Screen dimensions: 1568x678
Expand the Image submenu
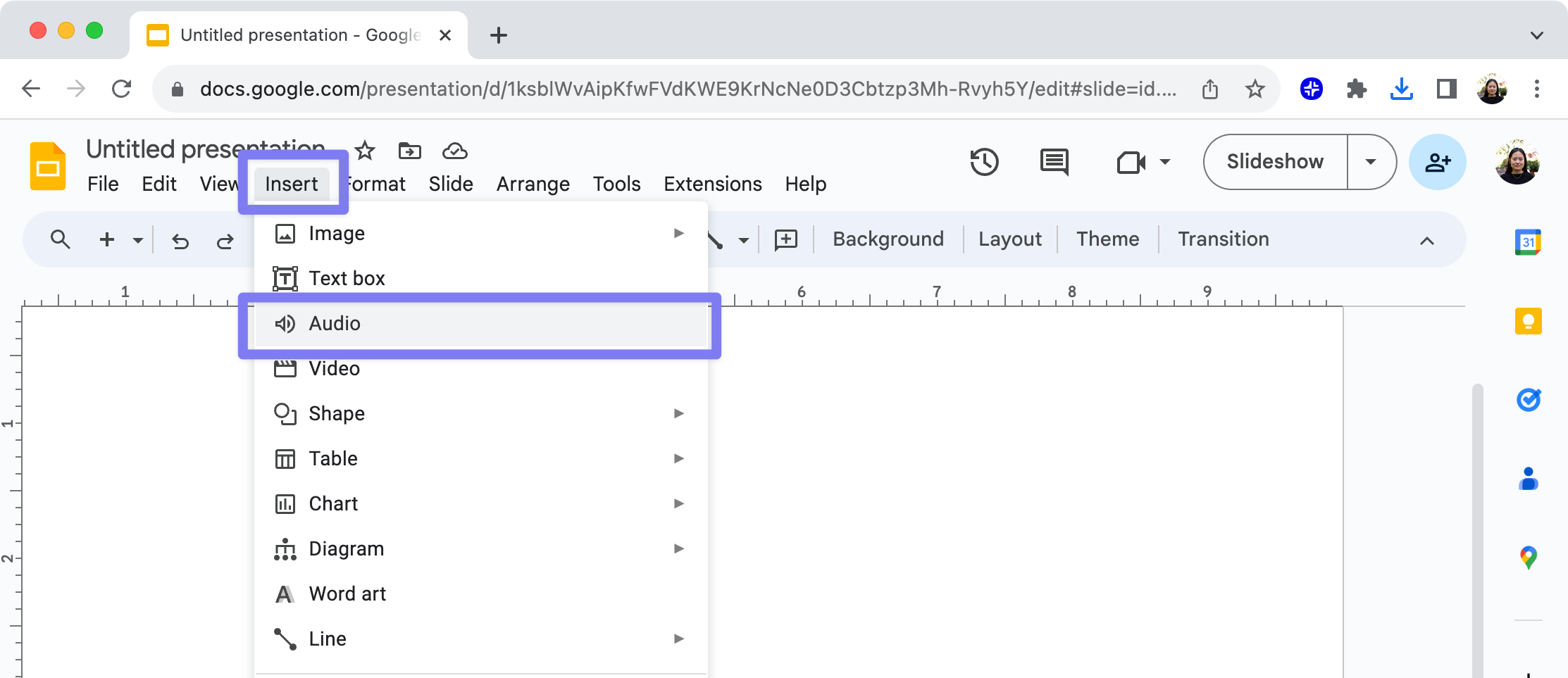(678, 233)
